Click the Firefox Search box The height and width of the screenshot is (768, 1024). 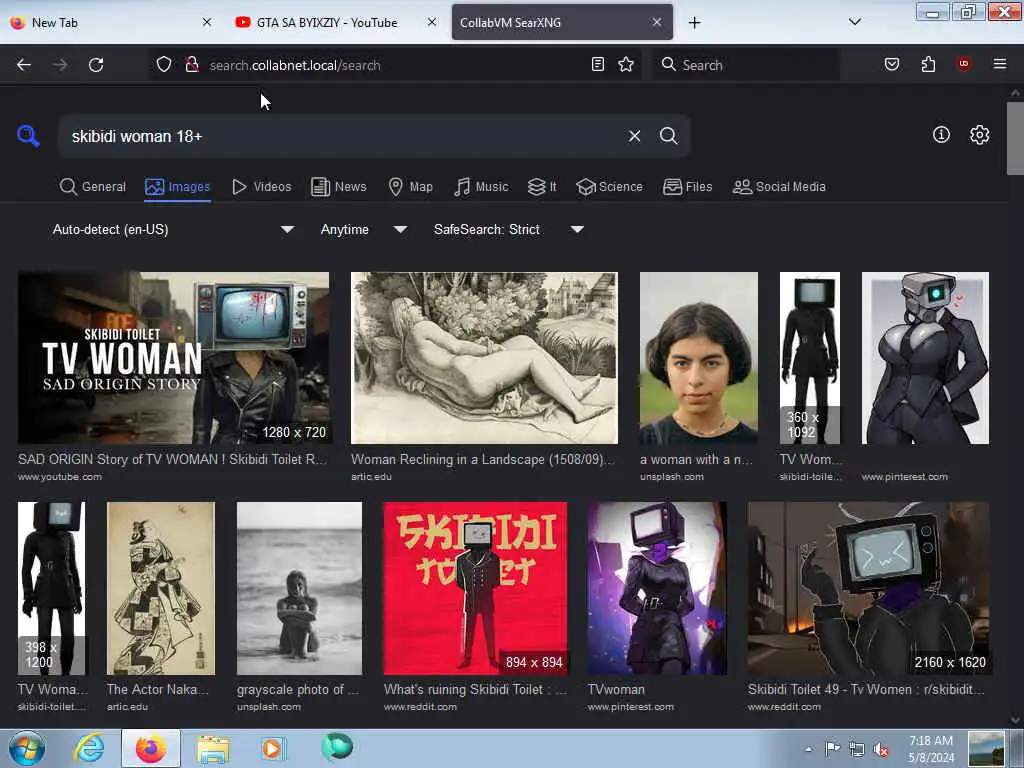click(746, 65)
